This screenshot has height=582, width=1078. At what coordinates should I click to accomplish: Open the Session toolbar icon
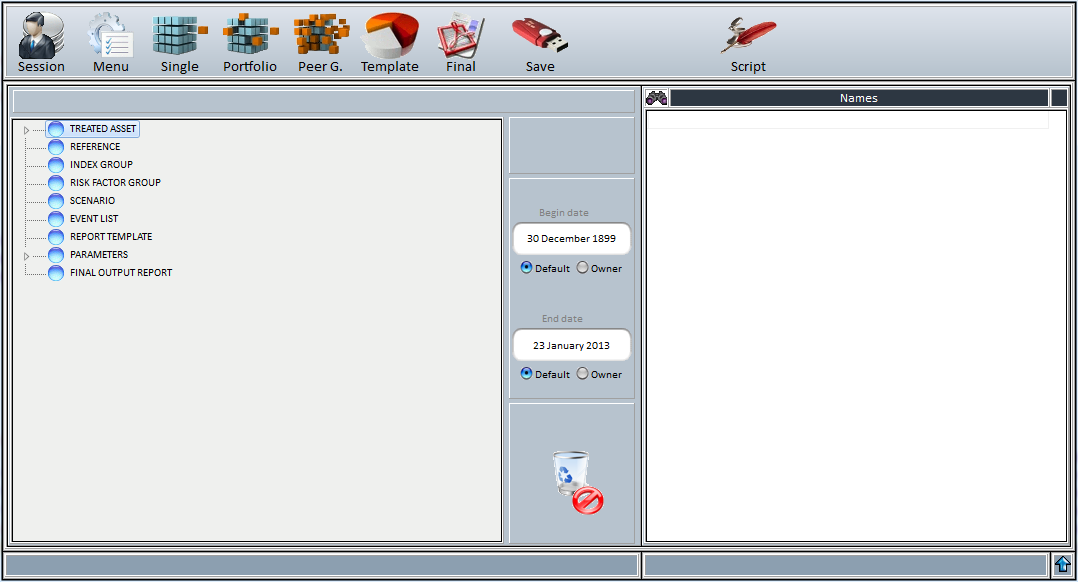[41, 36]
